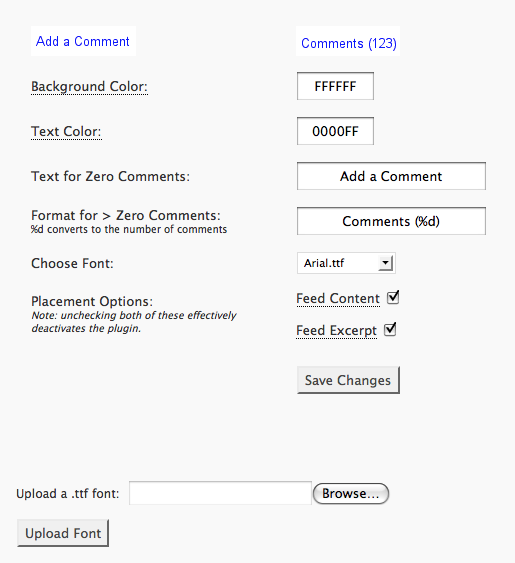Click the Choose Font label text
Image resolution: width=515 pixels, height=563 pixels.
pos(72,263)
